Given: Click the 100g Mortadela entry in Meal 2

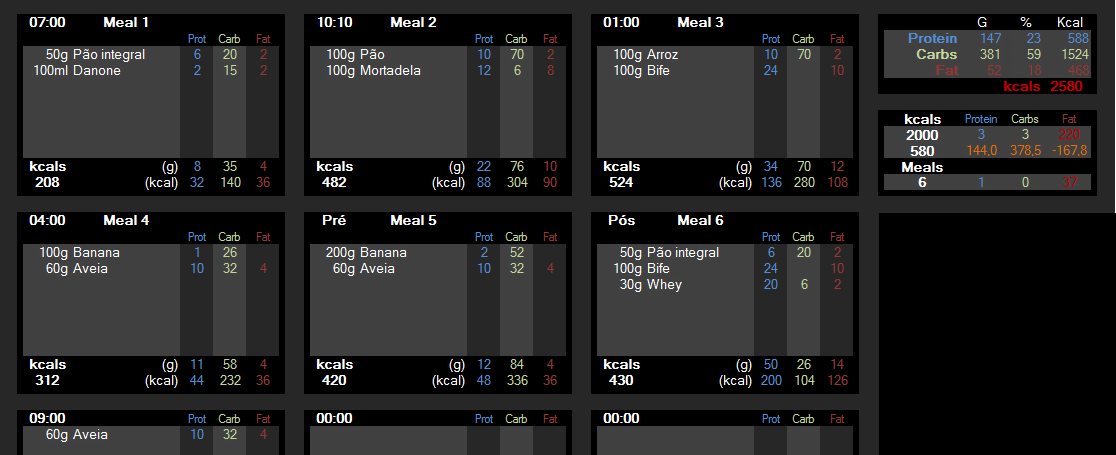Looking at the screenshot, I should 373,71.
